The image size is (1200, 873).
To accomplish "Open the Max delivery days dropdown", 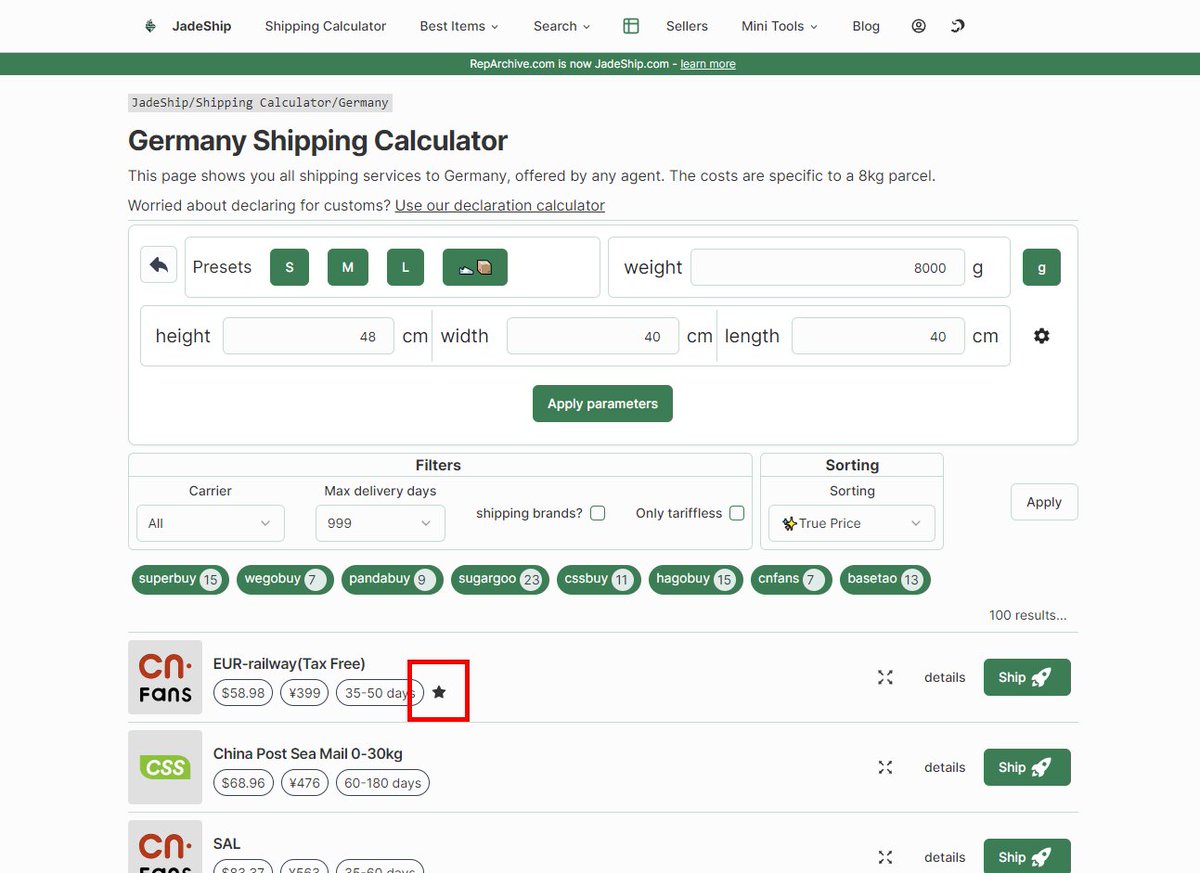I will coord(380,523).
